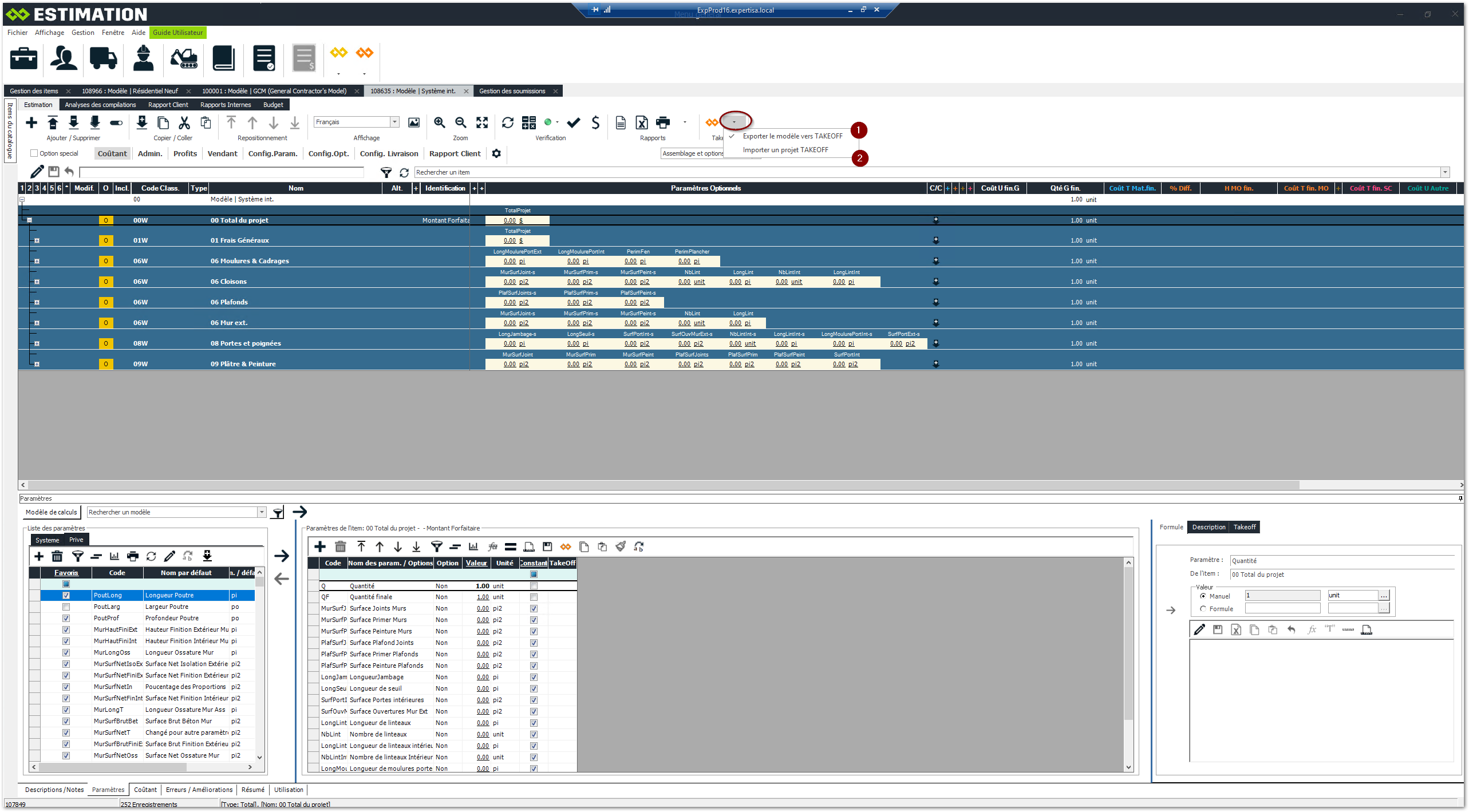Check the PoutLarg favoris checkbox
The width and height of the screenshot is (1469, 812).
pyautogui.click(x=66, y=607)
